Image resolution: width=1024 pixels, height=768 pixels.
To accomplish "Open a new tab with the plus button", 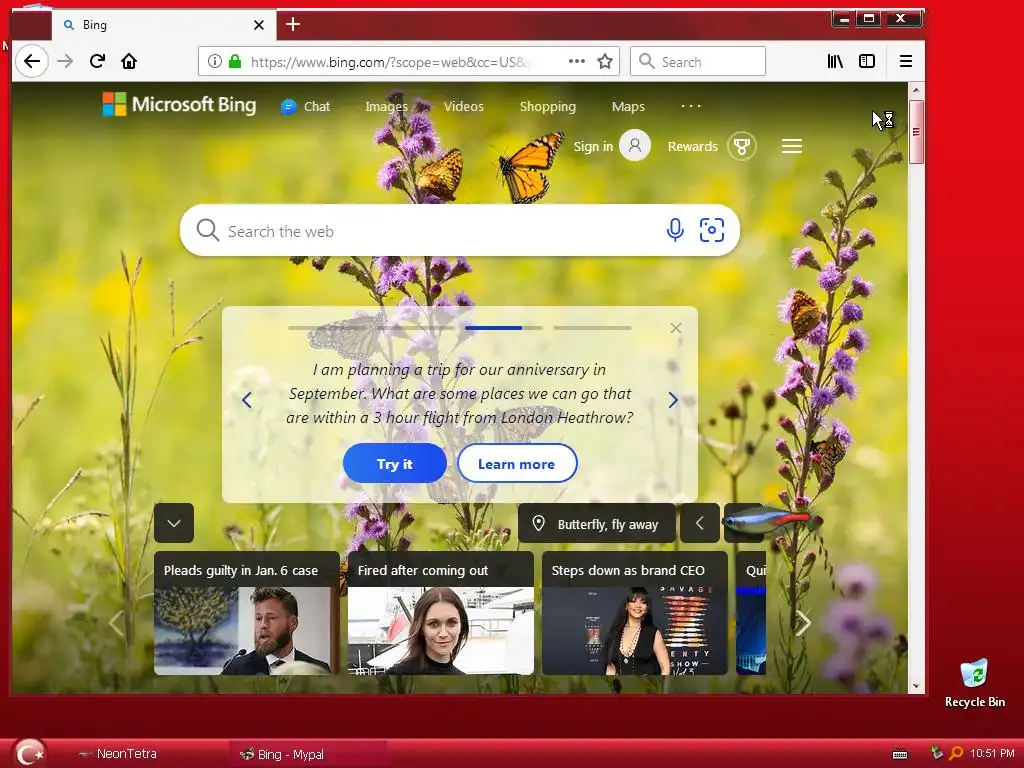I will click(293, 25).
